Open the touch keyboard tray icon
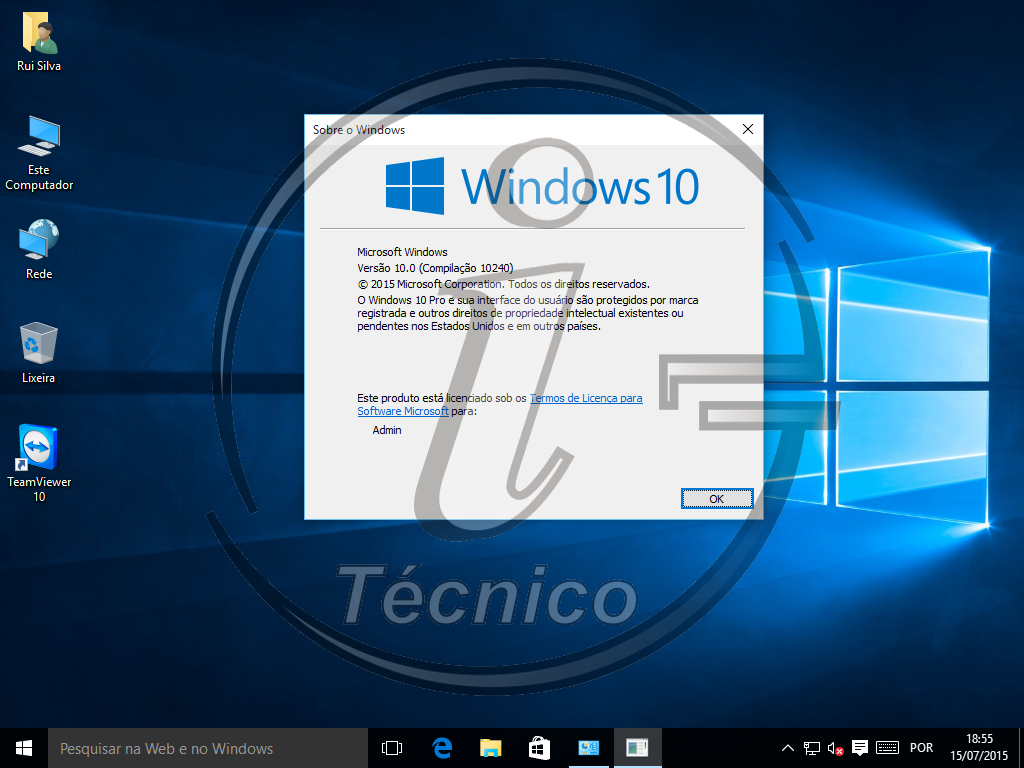Image resolution: width=1024 pixels, height=768 pixels. [x=886, y=747]
